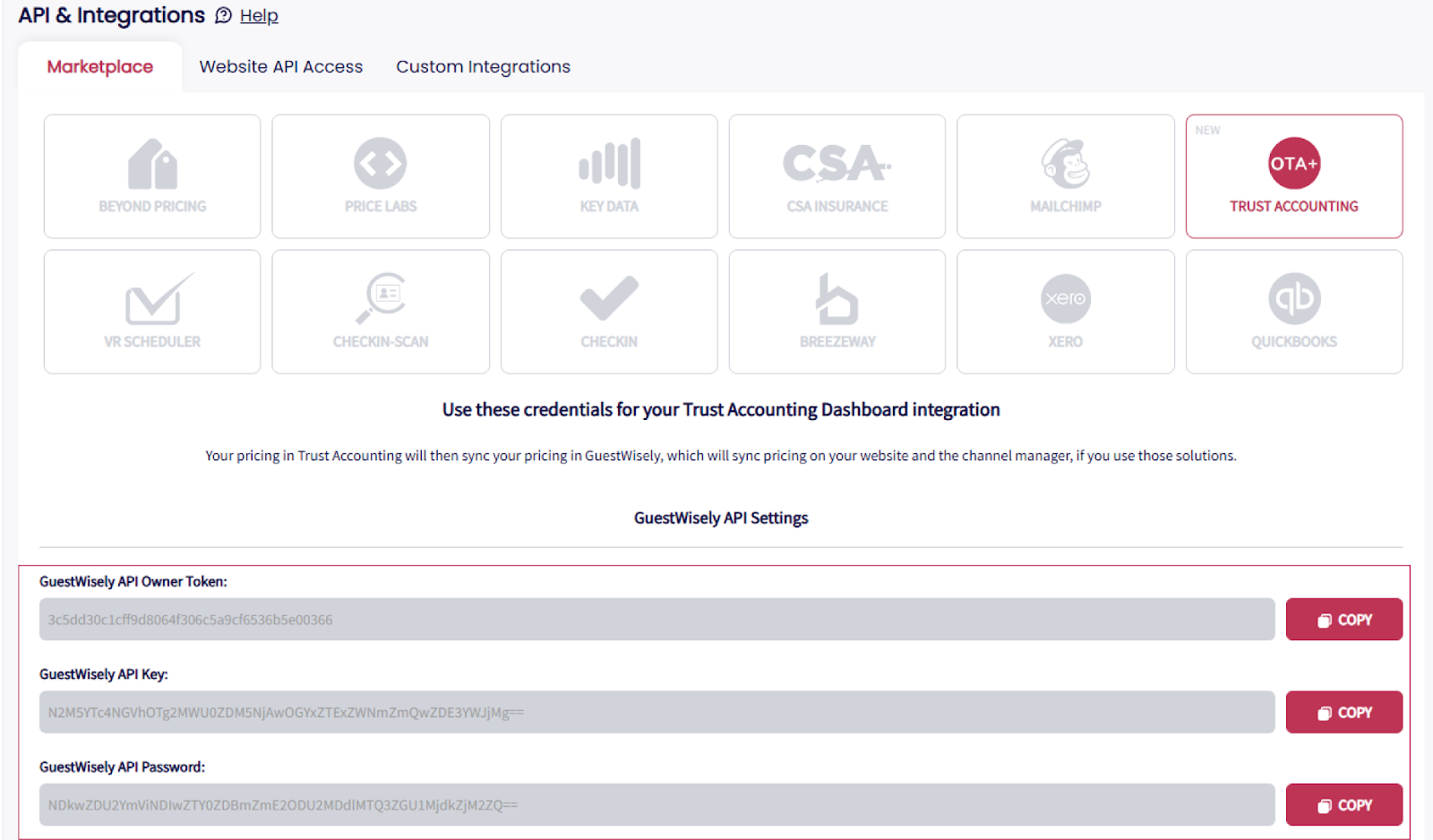The image size is (1433, 840).
Task: Click the 'GuestWisely API Owner Token:' label
Action: tap(133, 581)
